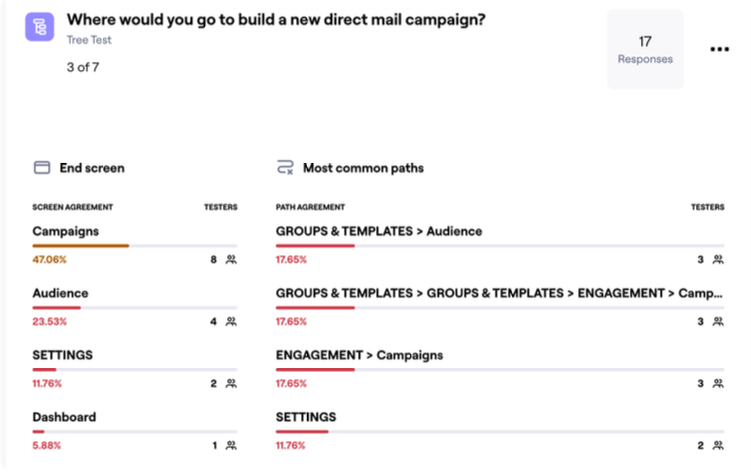This screenshot has height=472, width=751.
Task: Click testers icon in SETTINGS end screen row
Action: click(231, 384)
